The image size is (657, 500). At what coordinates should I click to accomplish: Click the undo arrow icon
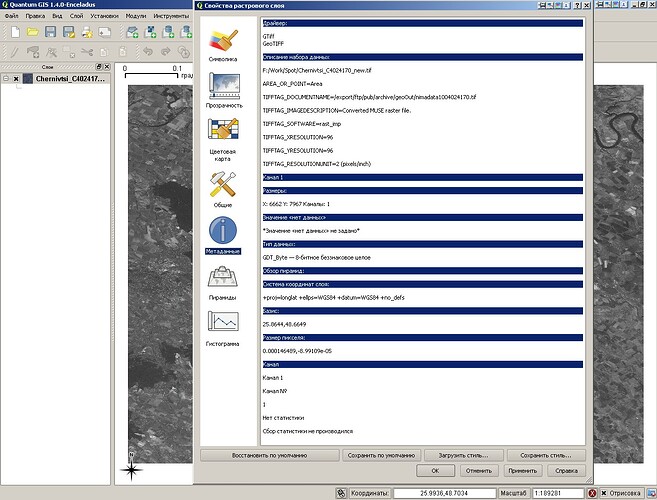pyautogui.click(x=147, y=52)
